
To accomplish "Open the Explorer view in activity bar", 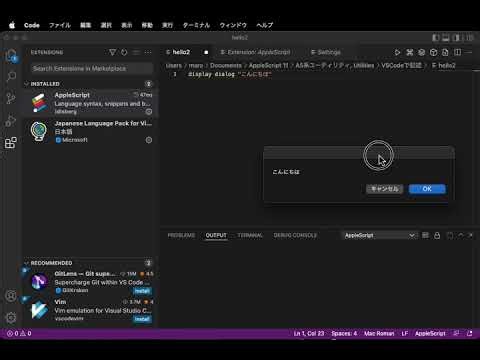I will click(x=11, y=55).
